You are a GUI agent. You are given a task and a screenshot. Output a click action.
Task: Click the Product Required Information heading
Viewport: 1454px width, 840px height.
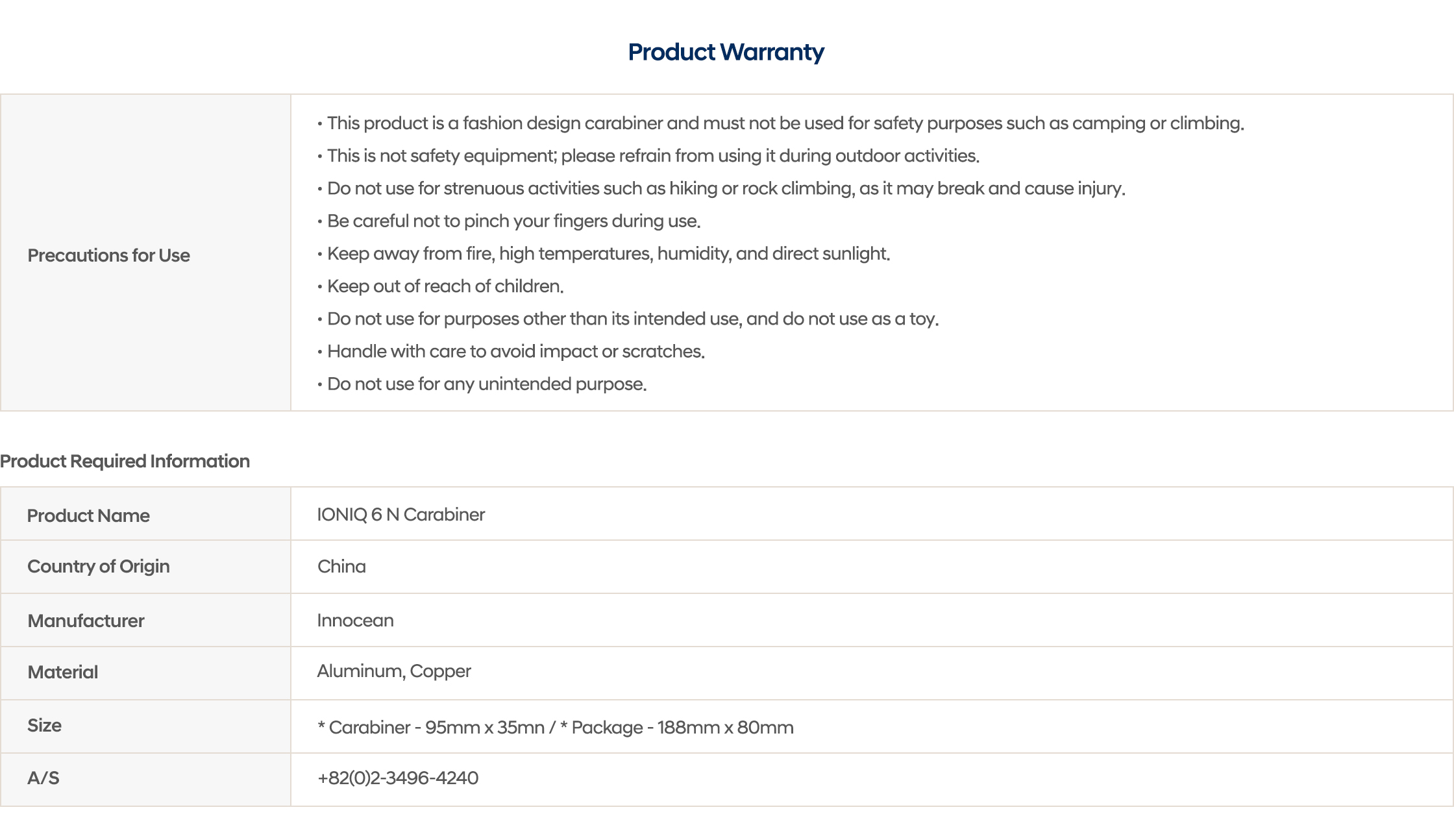click(125, 461)
